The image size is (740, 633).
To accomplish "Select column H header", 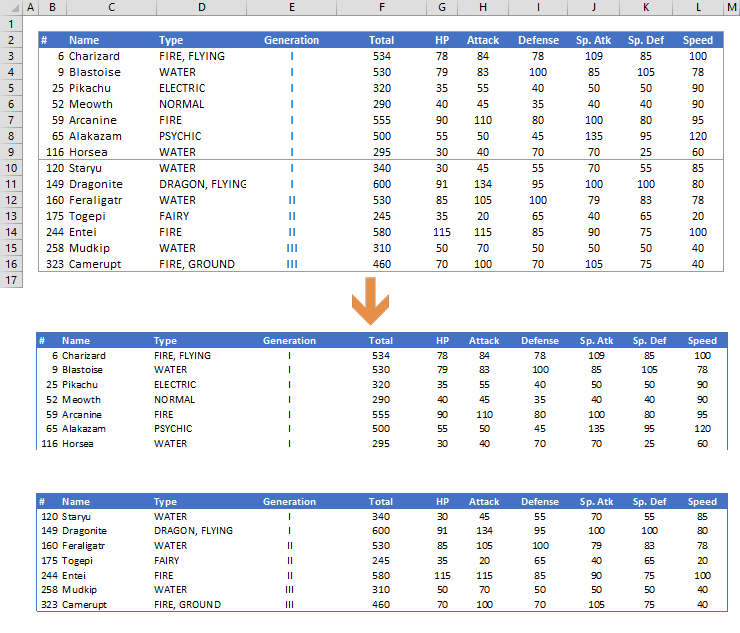I will coord(483,8).
